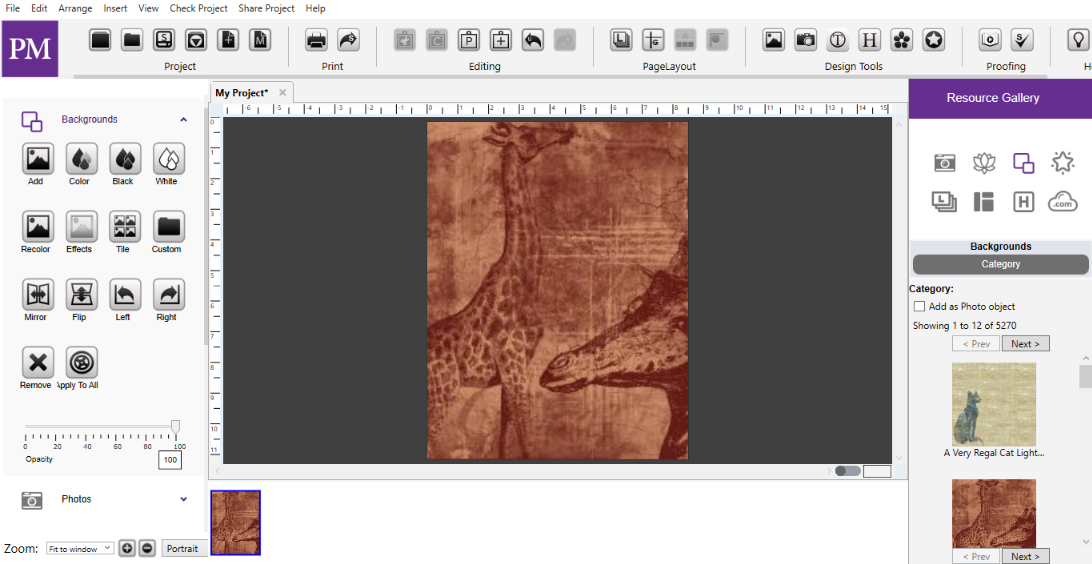Click the spell check icon in Proofing
The width and height of the screenshot is (1092, 564).
coord(1022,40)
